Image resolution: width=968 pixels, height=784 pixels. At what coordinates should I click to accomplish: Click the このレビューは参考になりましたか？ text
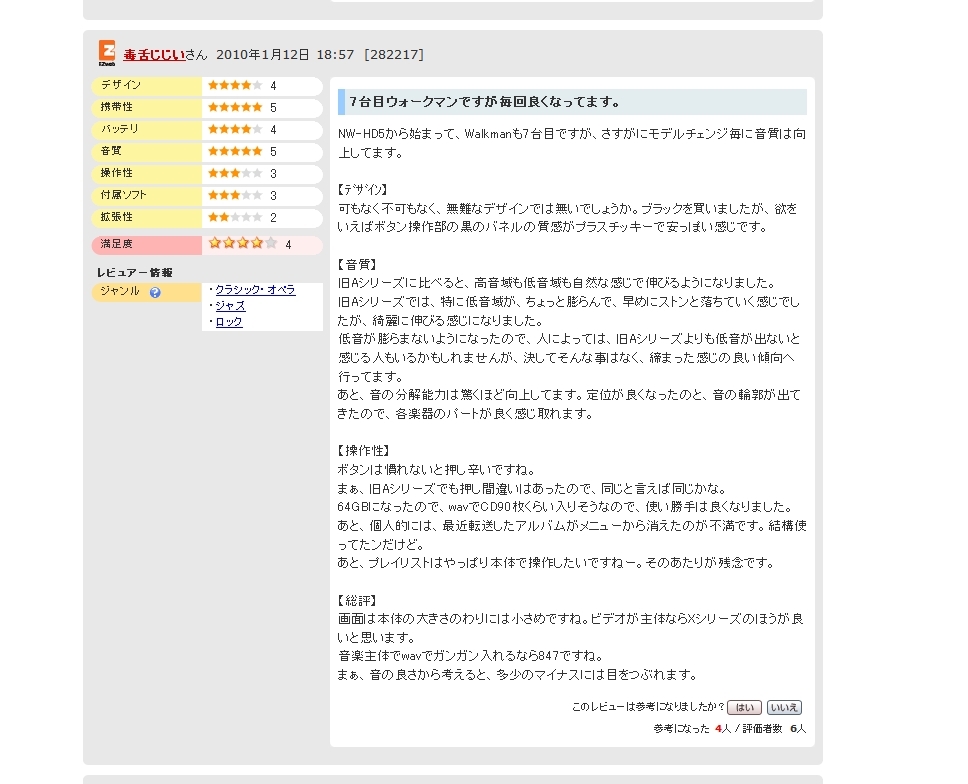(648, 707)
